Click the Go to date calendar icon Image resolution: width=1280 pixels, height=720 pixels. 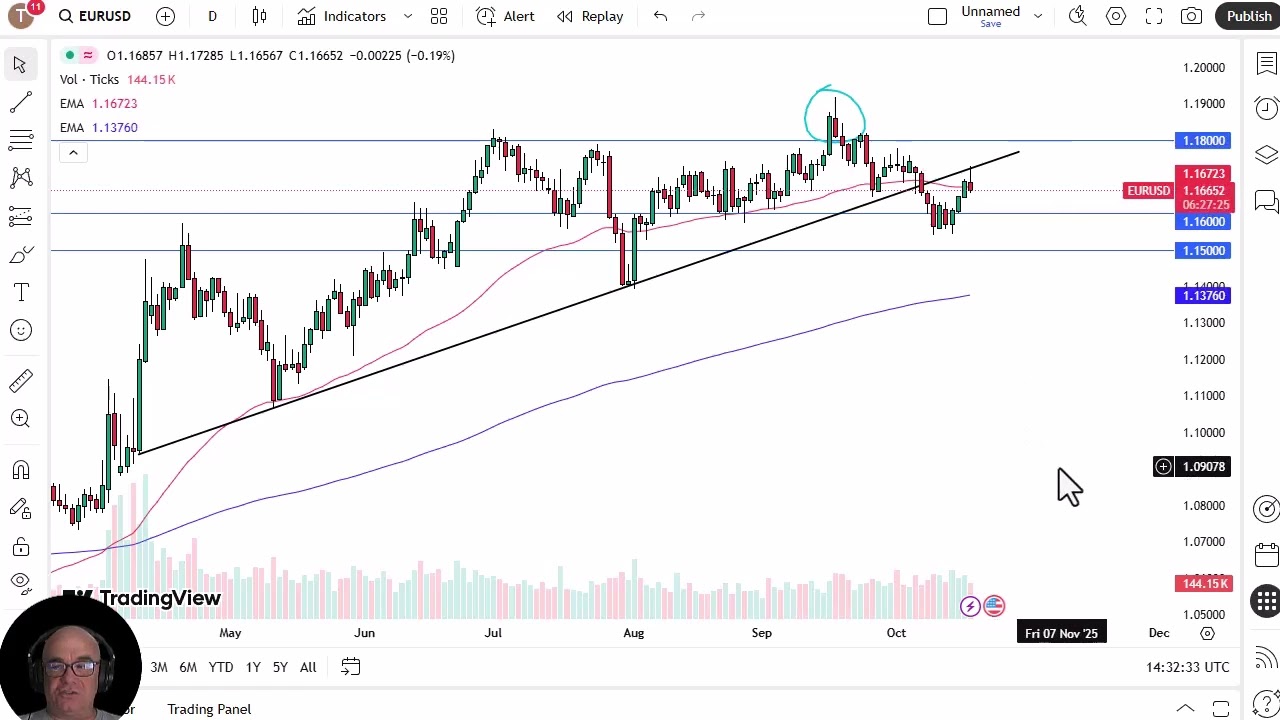pyautogui.click(x=350, y=667)
